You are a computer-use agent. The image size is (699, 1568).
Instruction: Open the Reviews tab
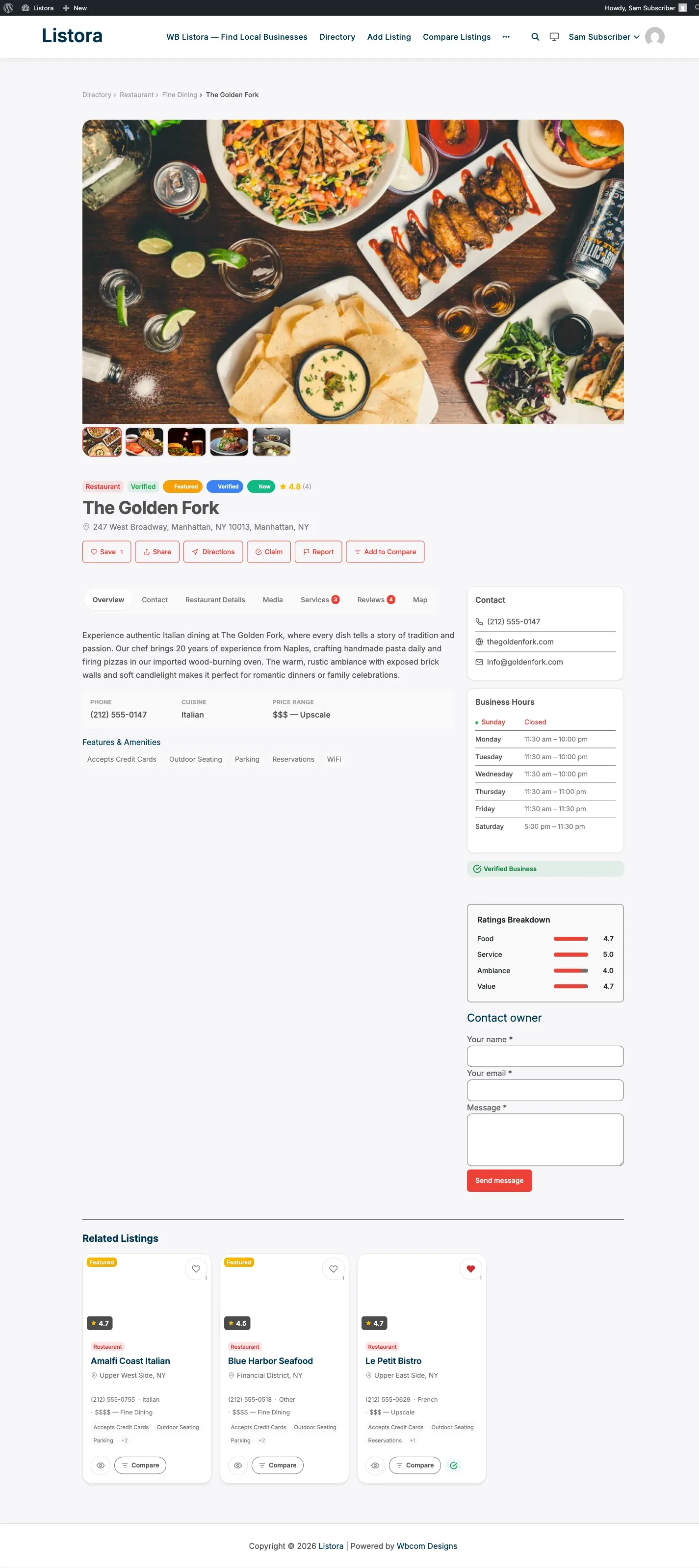tap(376, 600)
